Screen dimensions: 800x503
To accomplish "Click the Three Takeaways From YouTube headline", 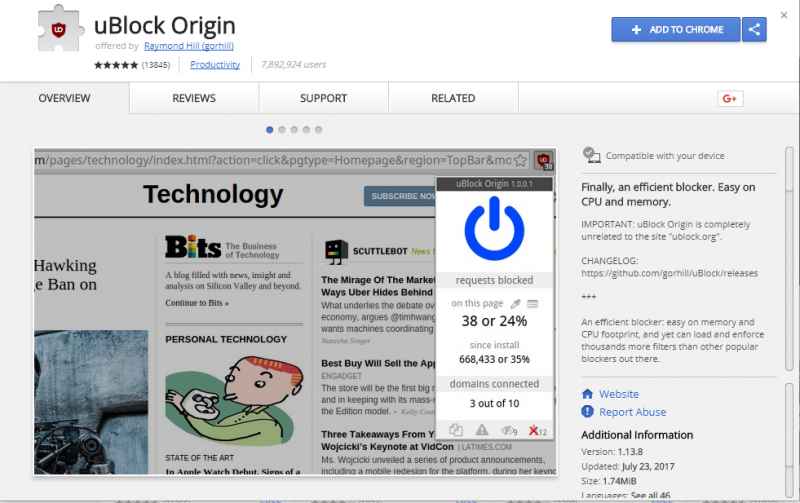I will tap(387, 440).
